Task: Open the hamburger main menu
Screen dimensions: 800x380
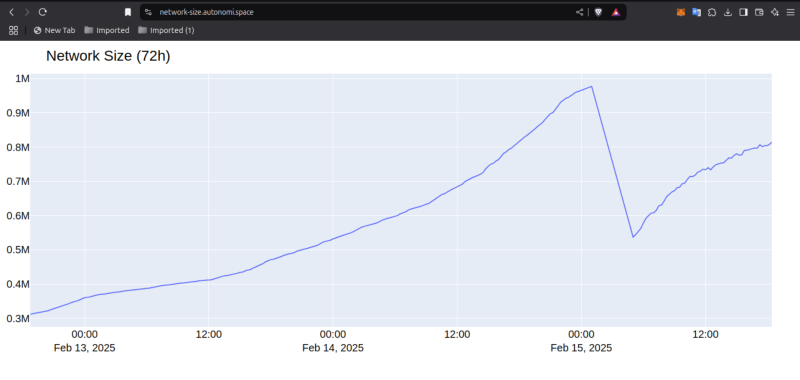Action: pos(790,12)
